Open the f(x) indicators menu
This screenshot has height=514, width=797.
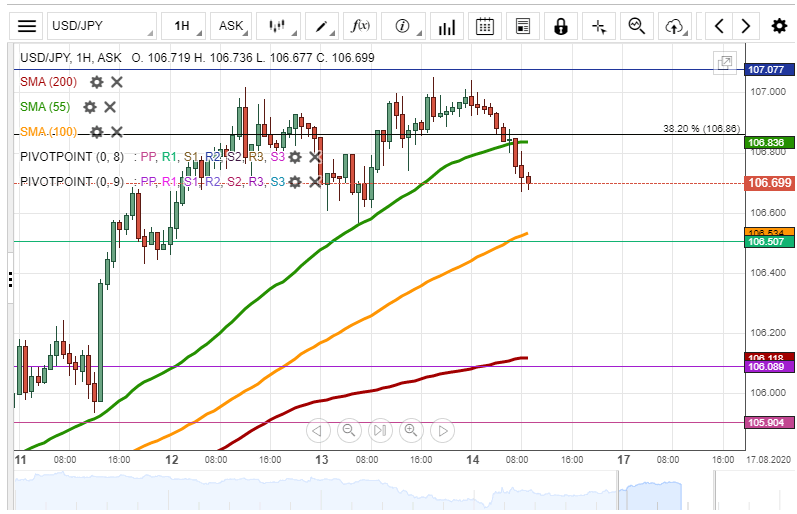(358, 26)
